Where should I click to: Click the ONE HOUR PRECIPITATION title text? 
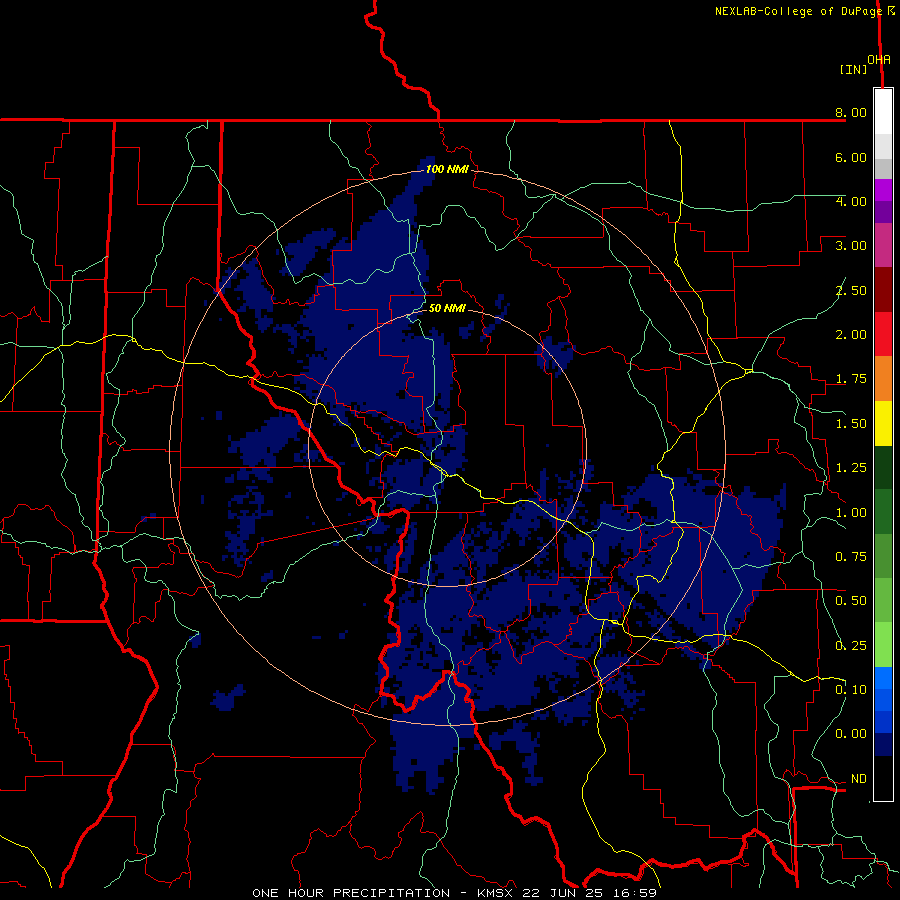351,893
